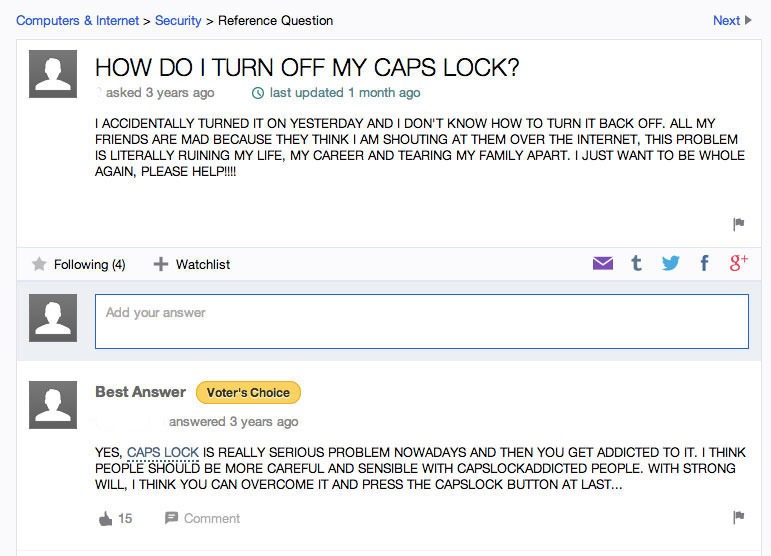Give thumbs up to best answer
Viewport: 771px width, 556px height.
pos(106,518)
